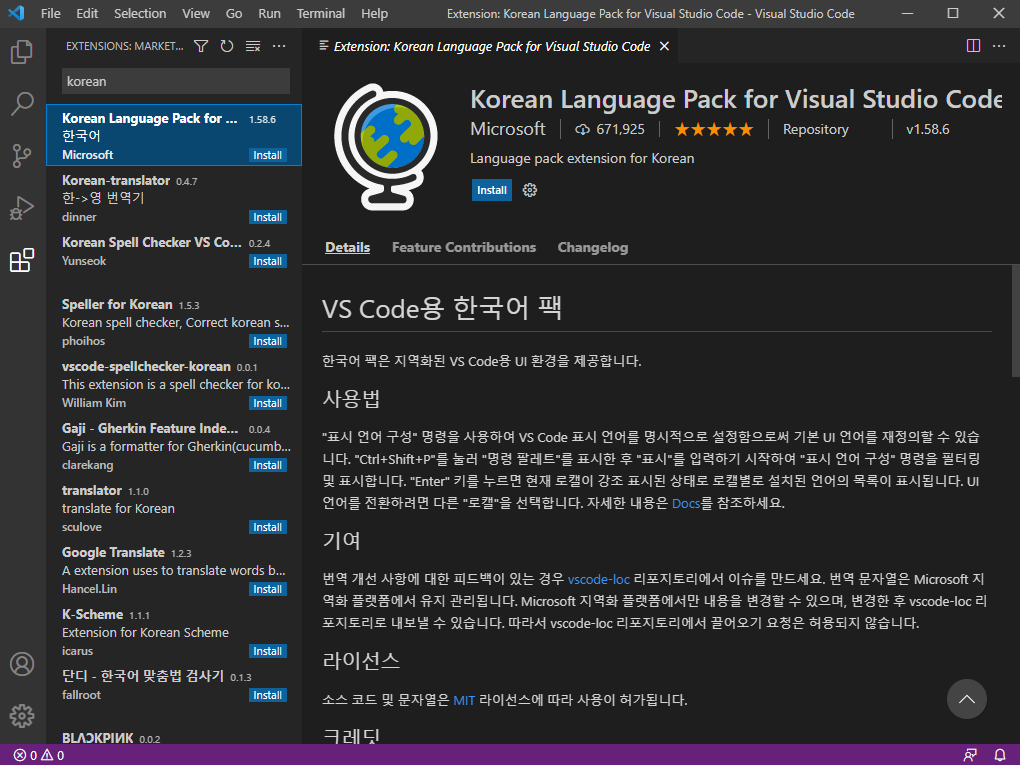The width and height of the screenshot is (1020, 765).
Task: Install Gaji Gherkin Feature extension
Action: click(267, 464)
